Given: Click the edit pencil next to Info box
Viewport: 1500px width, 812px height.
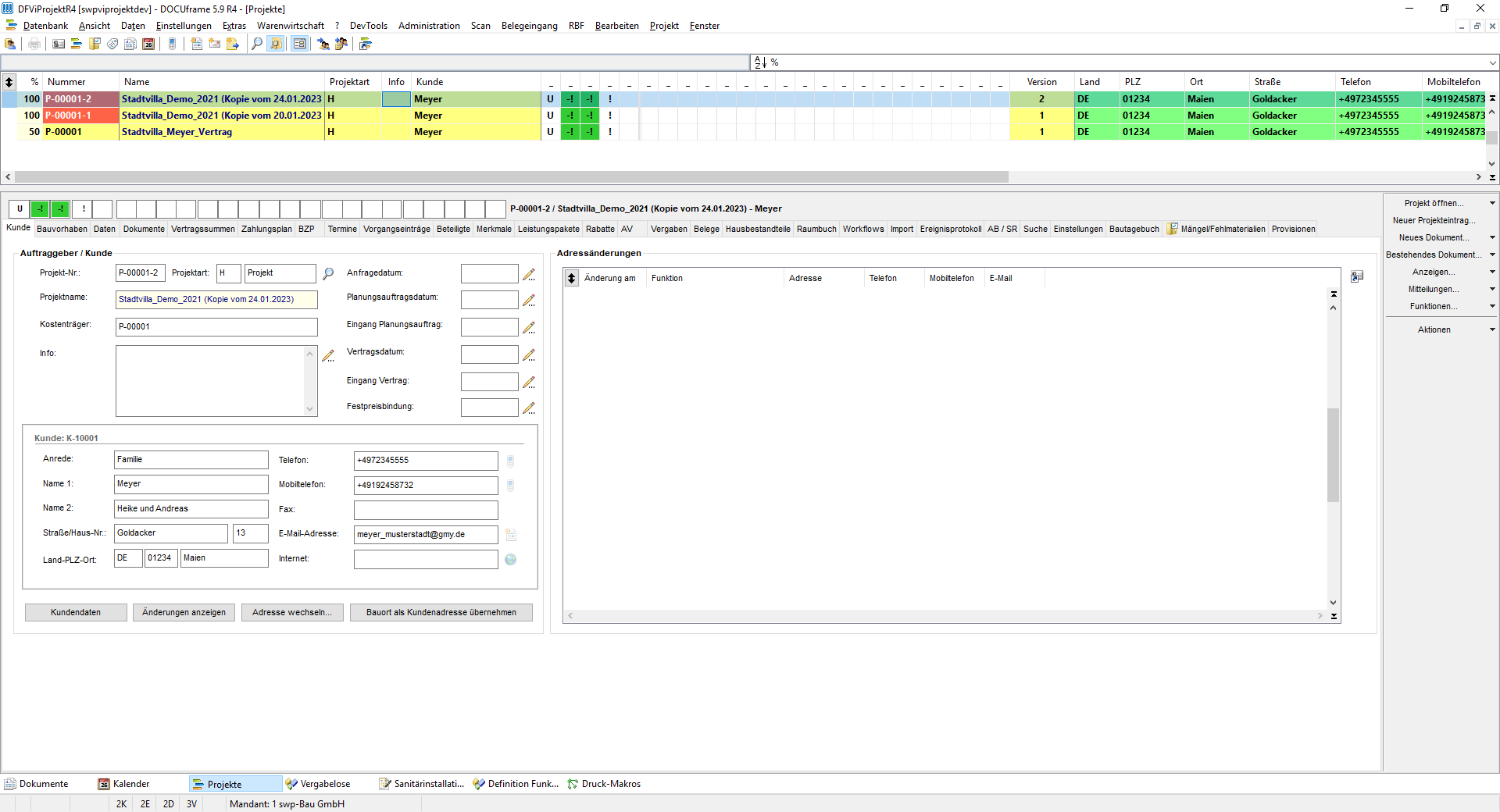Looking at the screenshot, I should click(328, 355).
